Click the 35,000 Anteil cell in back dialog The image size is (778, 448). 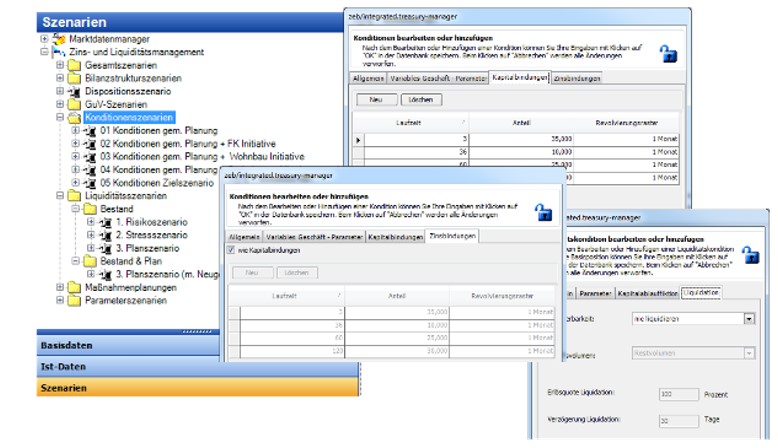[521, 139]
